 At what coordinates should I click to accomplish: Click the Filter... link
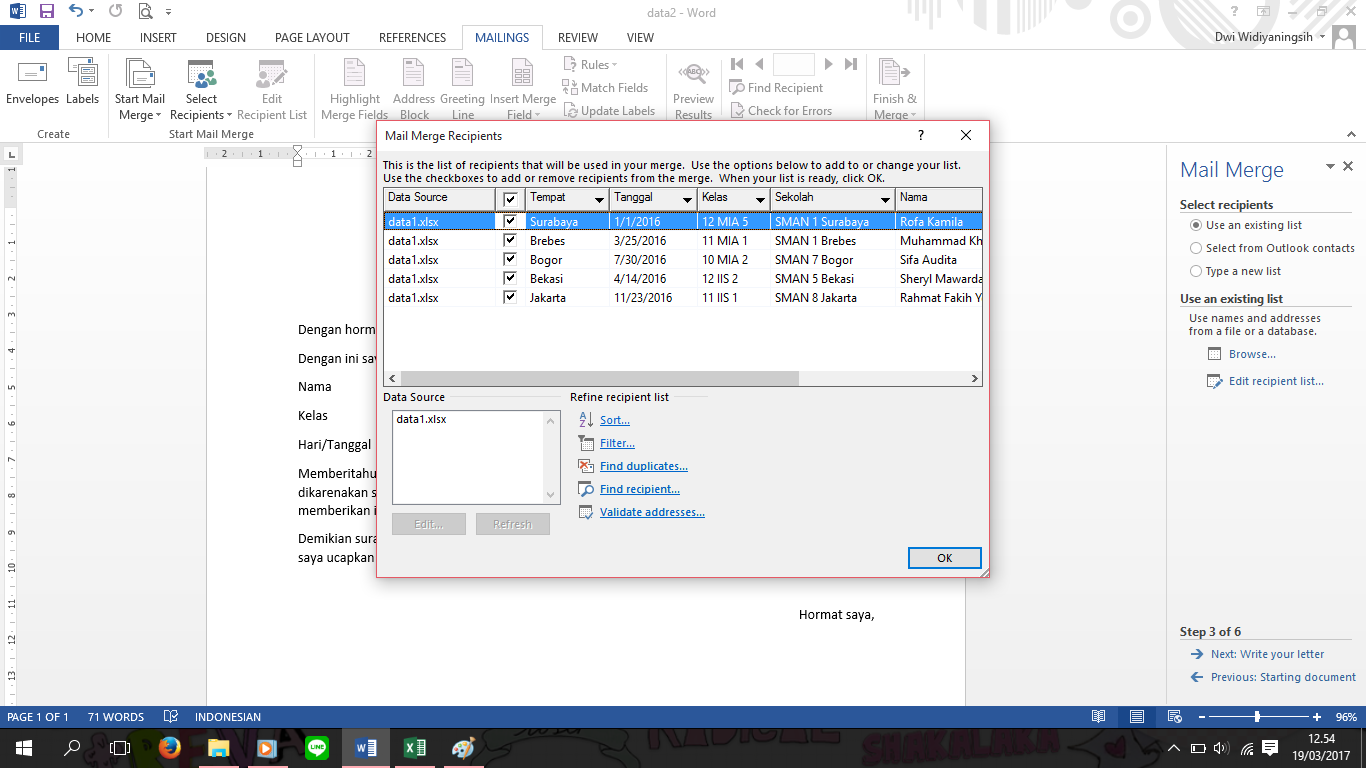point(617,443)
